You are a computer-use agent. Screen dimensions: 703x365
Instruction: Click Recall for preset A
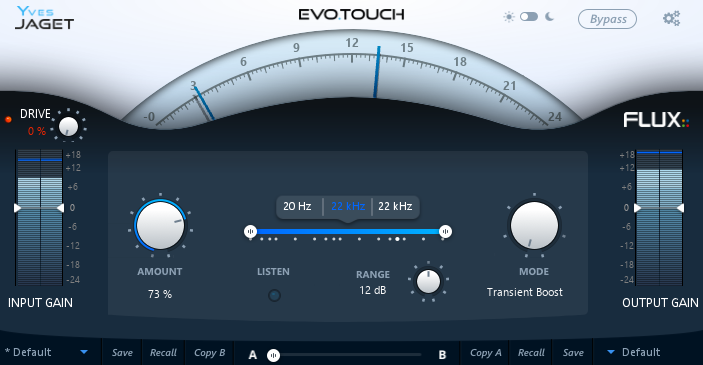[163, 353]
